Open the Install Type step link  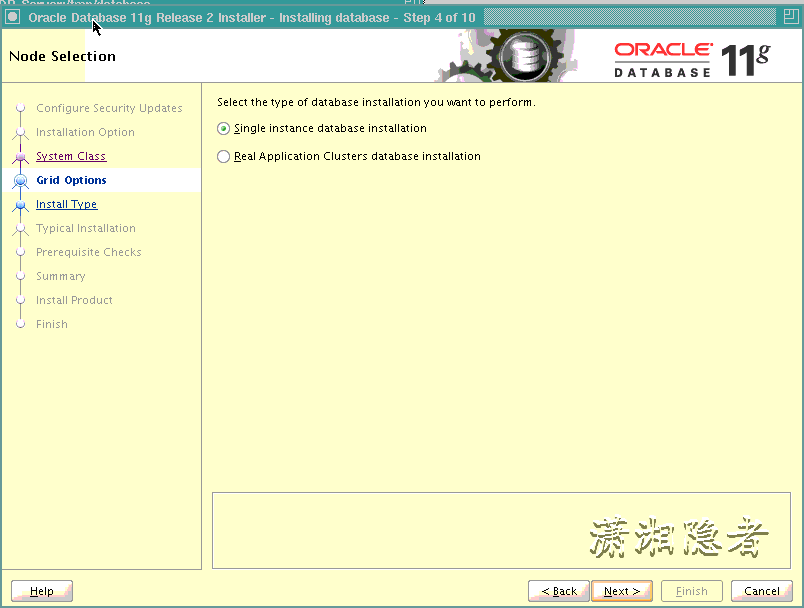point(66,204)
